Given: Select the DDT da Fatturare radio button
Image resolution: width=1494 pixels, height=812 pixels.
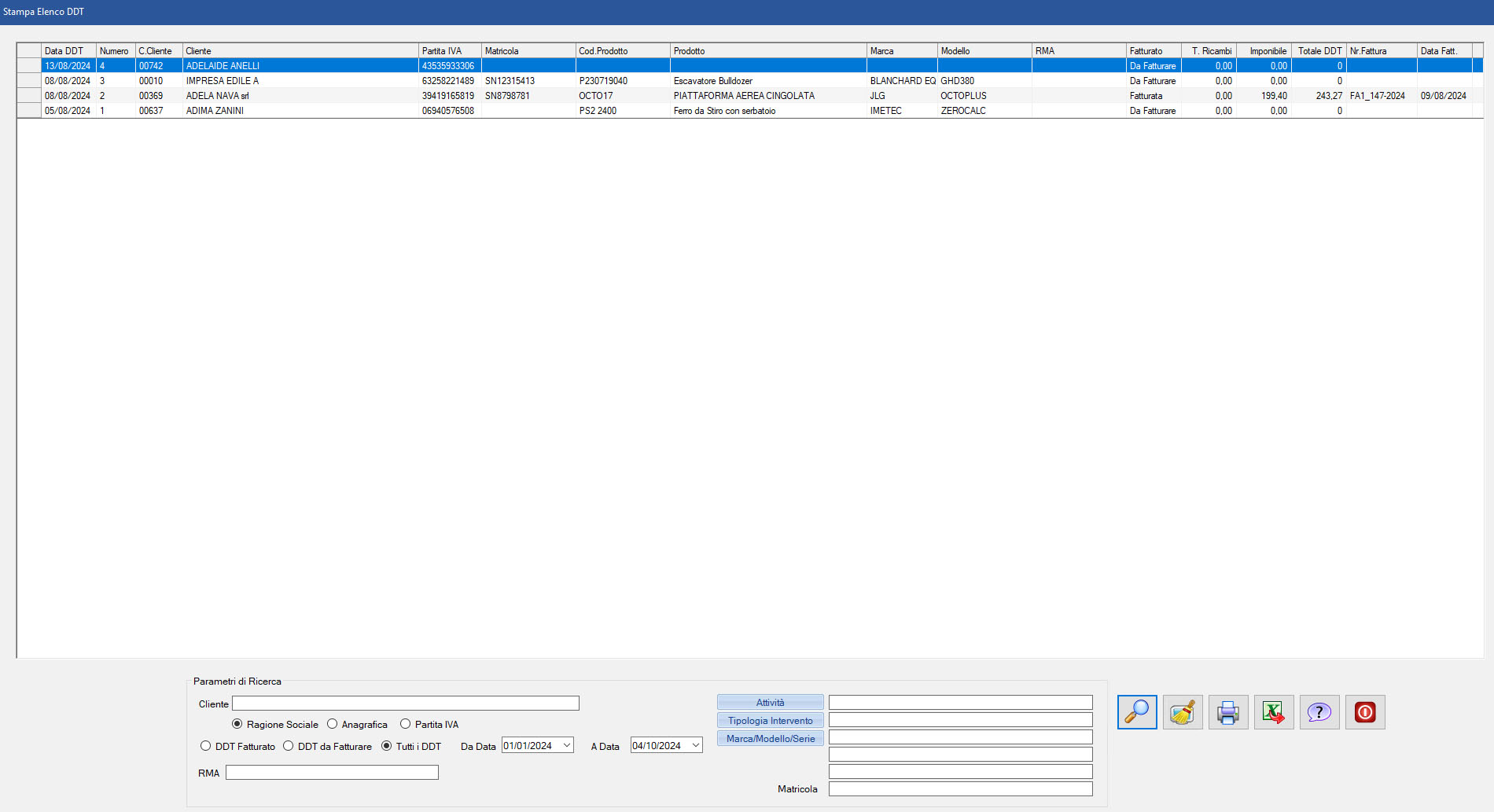Looking at the screenshot, I should point(289,746).
